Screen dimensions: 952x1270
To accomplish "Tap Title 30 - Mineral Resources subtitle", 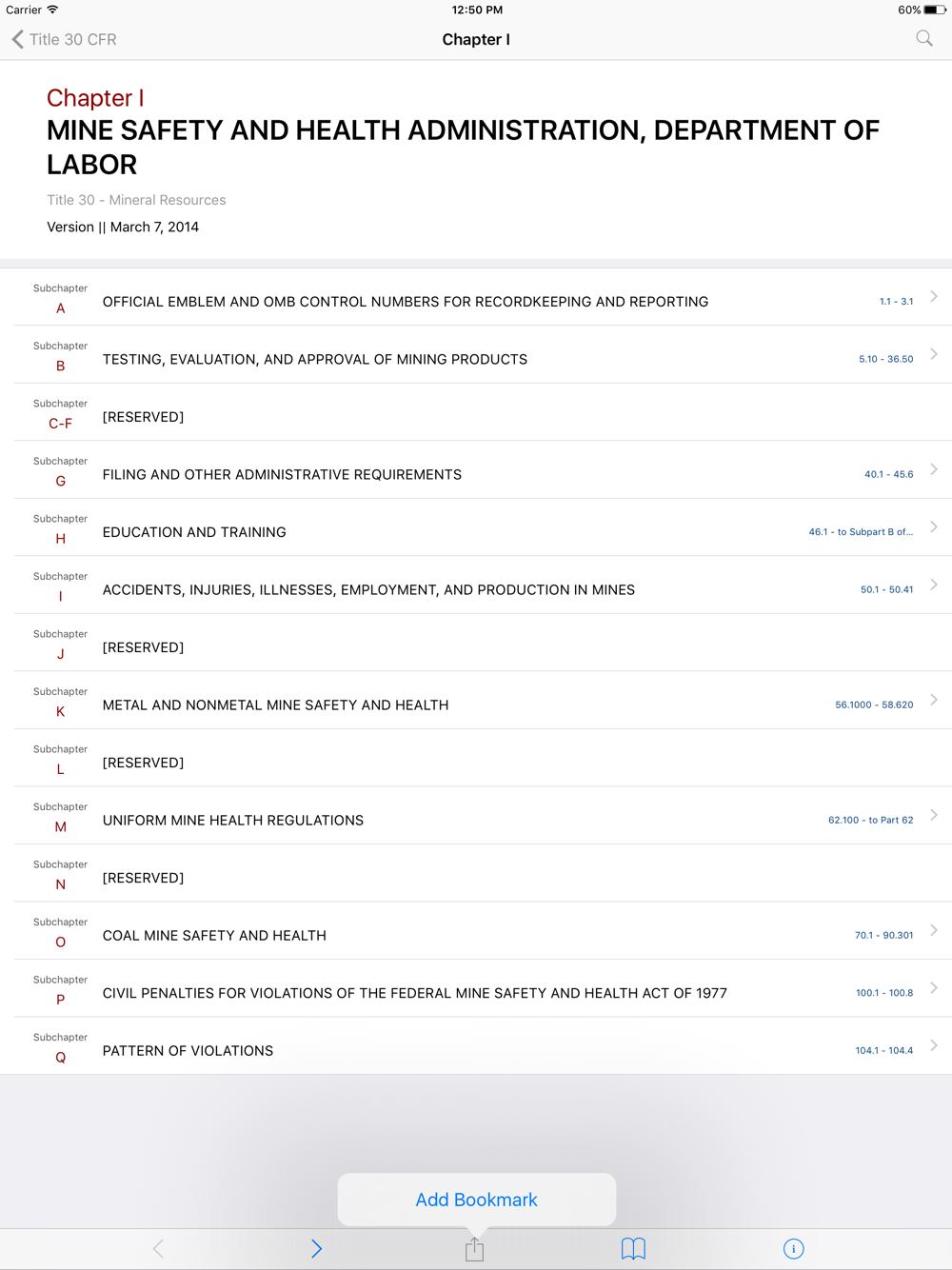I will click(x=136, y=200).
